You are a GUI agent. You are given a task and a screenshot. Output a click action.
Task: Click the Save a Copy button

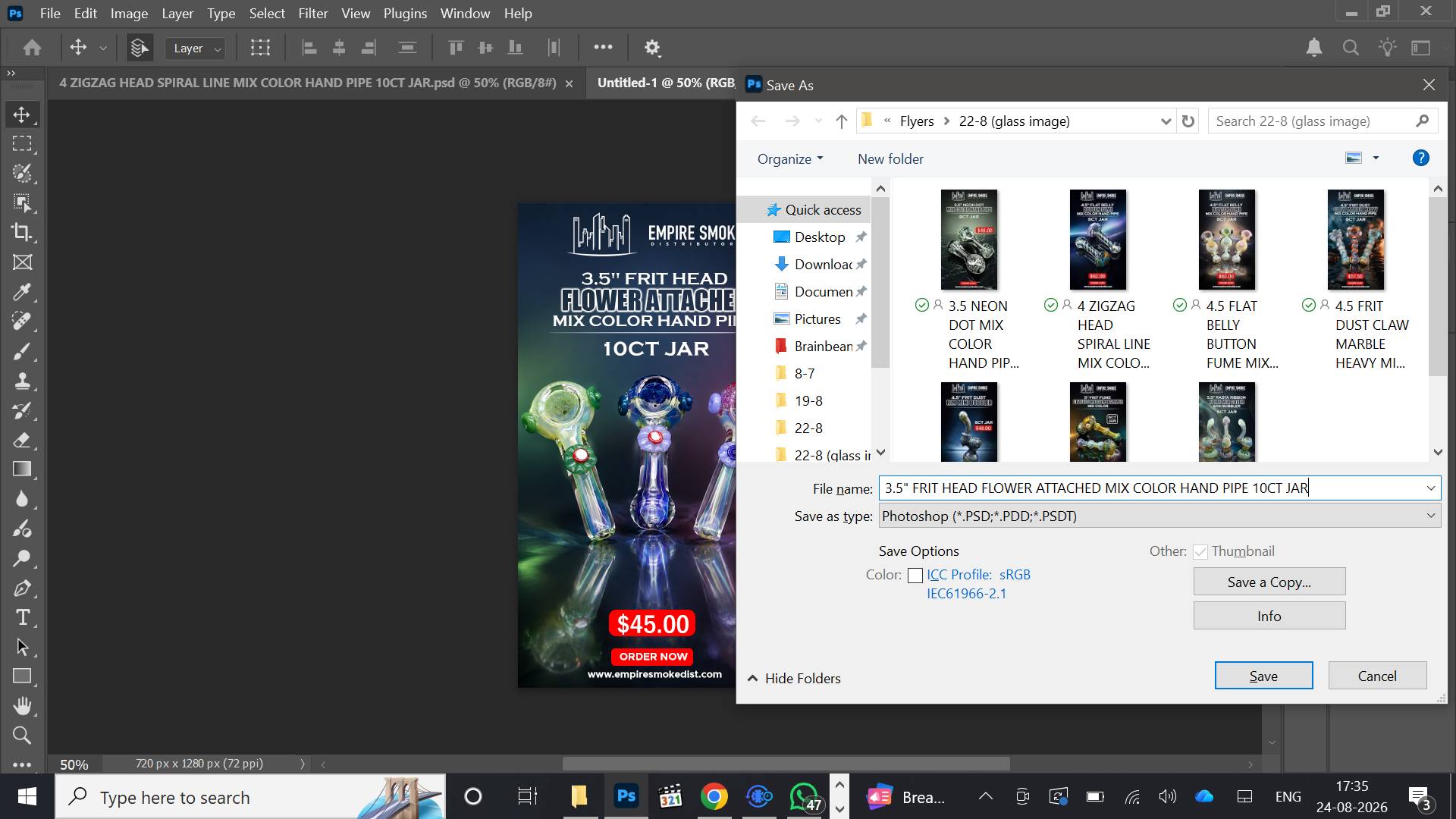1269,582
